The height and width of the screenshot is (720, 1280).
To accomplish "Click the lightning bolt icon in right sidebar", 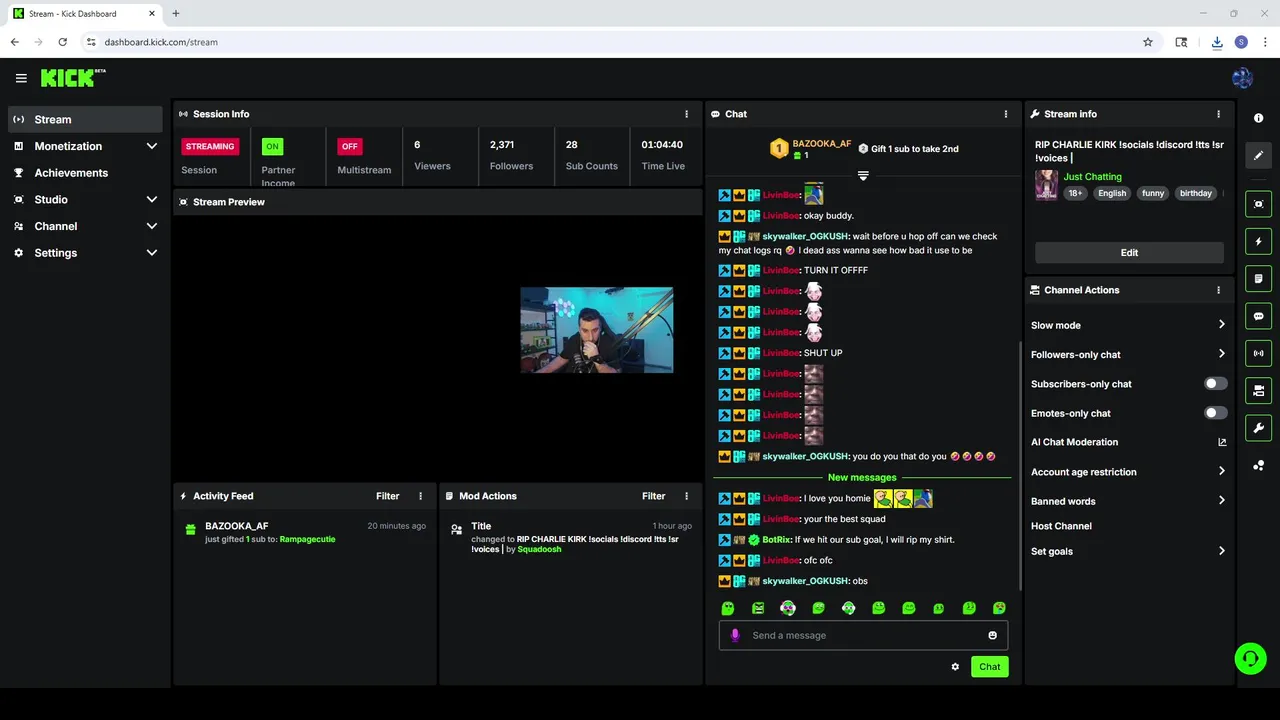I will (1258, 241).
